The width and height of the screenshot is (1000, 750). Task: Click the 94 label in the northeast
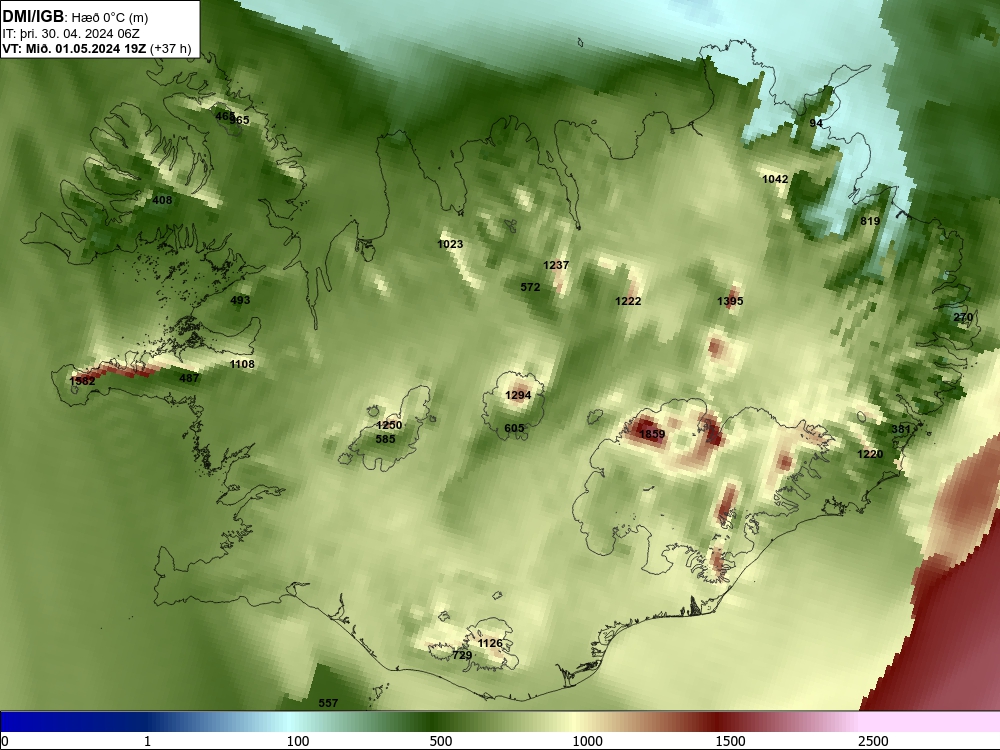816,123
